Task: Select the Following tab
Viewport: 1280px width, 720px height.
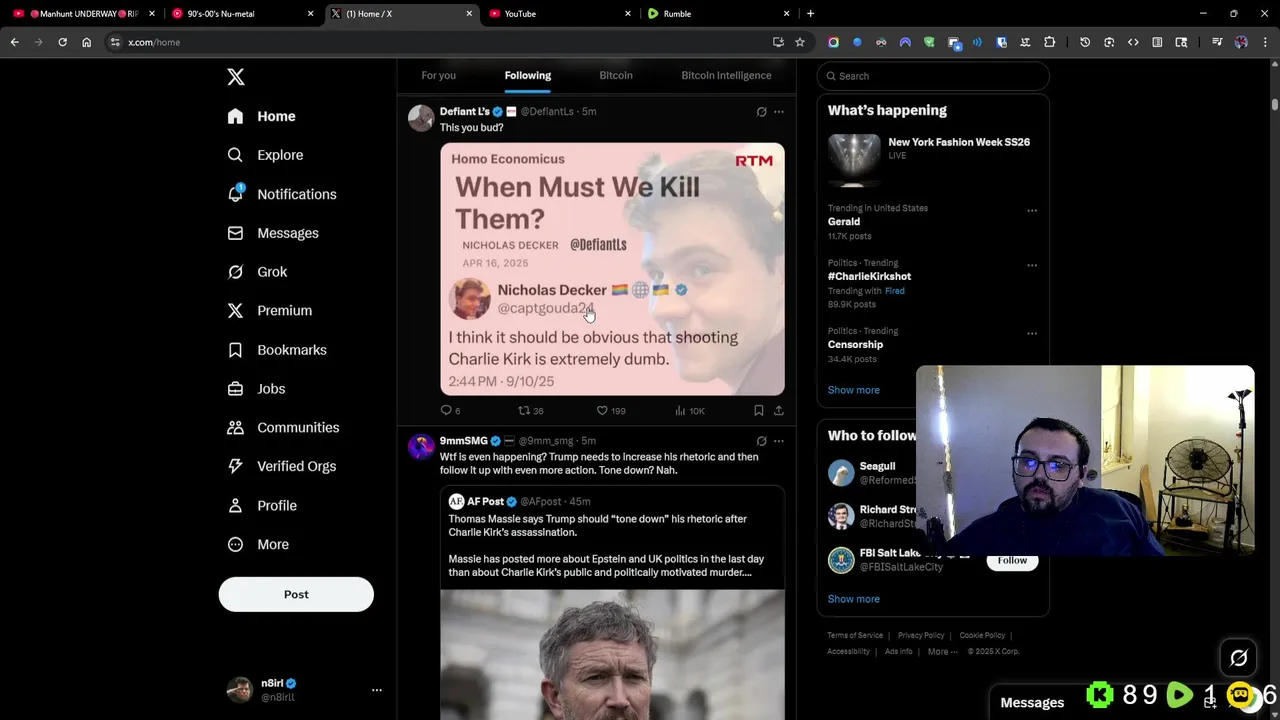Action: pos(527,75)
